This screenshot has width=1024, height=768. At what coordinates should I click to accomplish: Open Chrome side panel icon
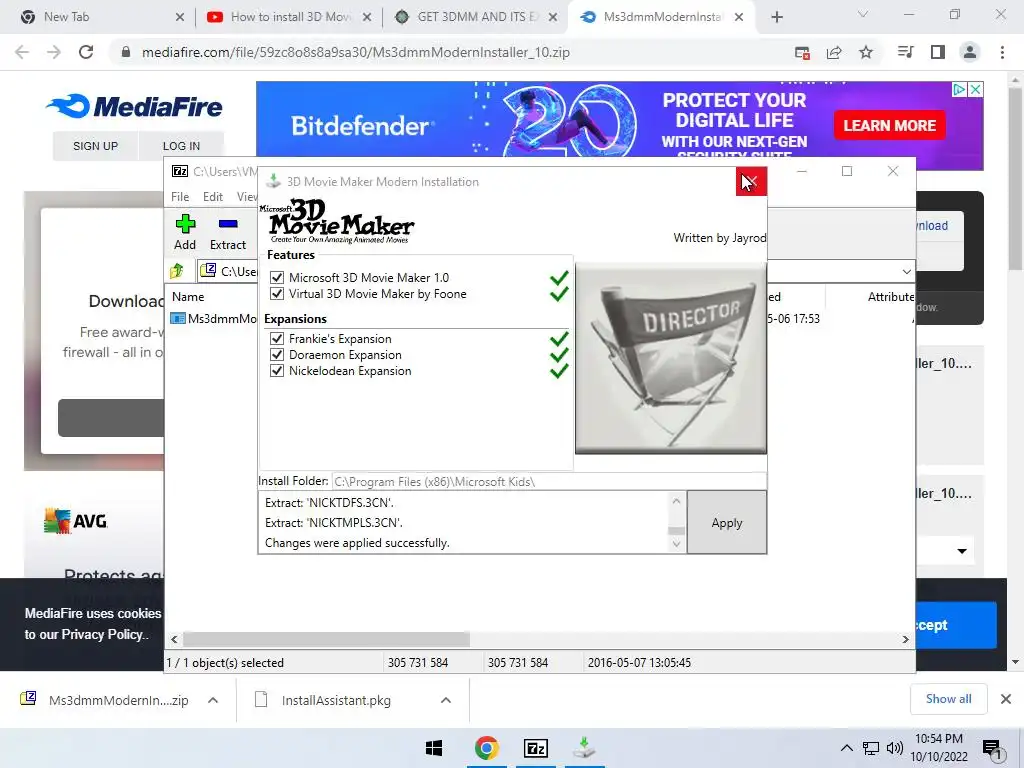pyautogui.click(x=938, y=52)
